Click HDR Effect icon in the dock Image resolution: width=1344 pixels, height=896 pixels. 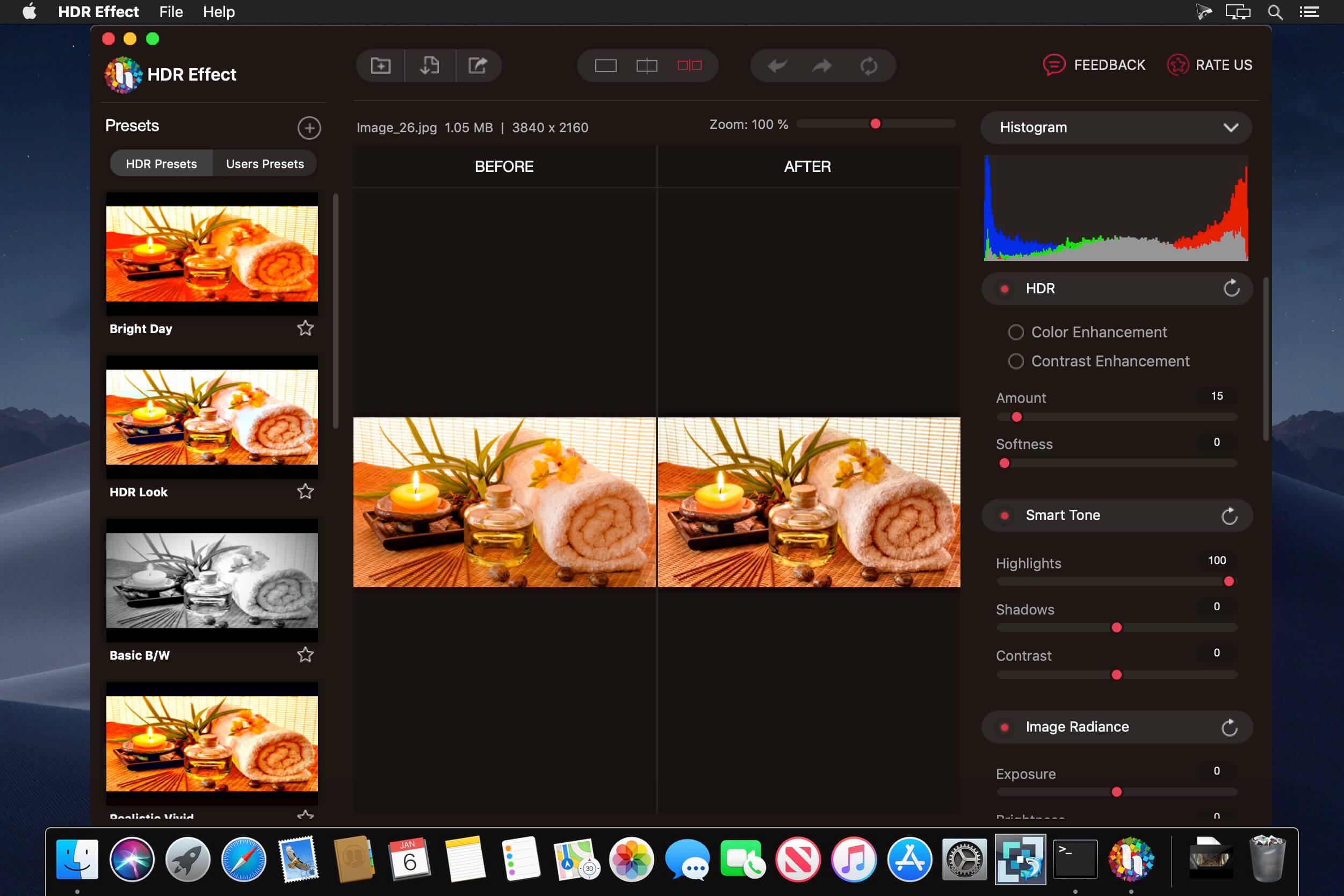click(1131, 859)
